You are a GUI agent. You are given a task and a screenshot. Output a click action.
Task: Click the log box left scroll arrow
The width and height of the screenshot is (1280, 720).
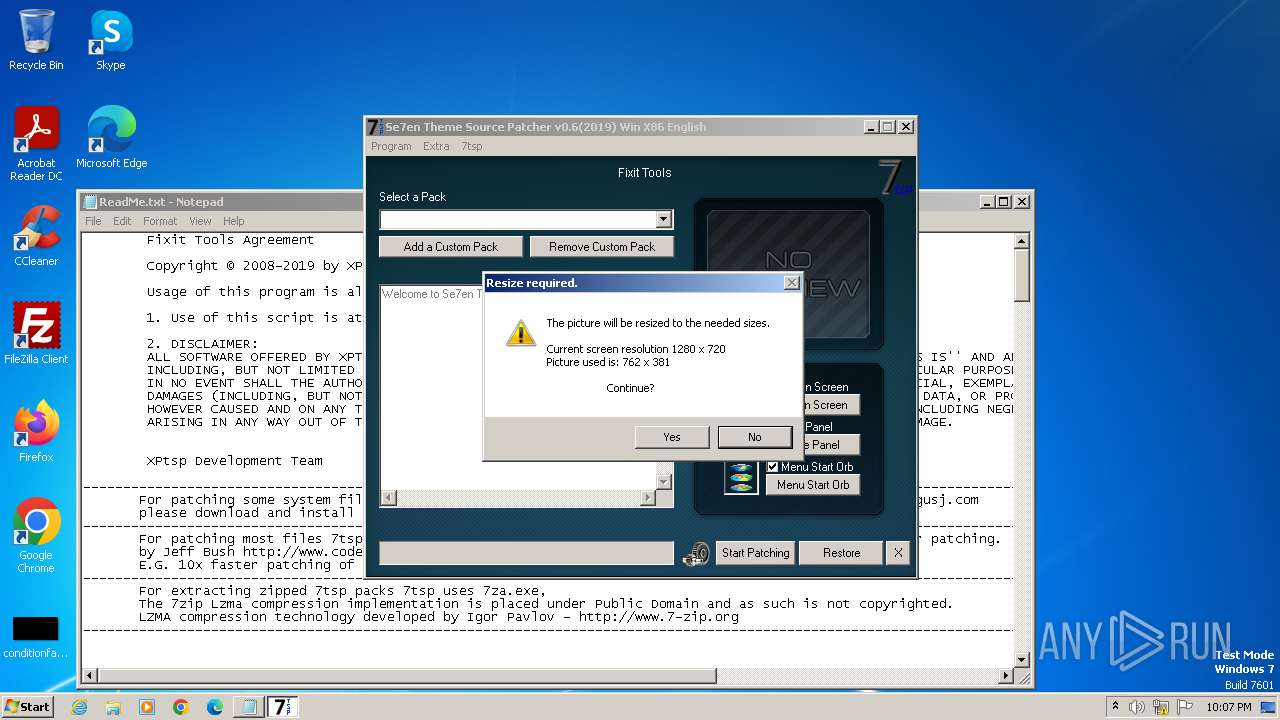pyautogui.click(x=388, y=498)
